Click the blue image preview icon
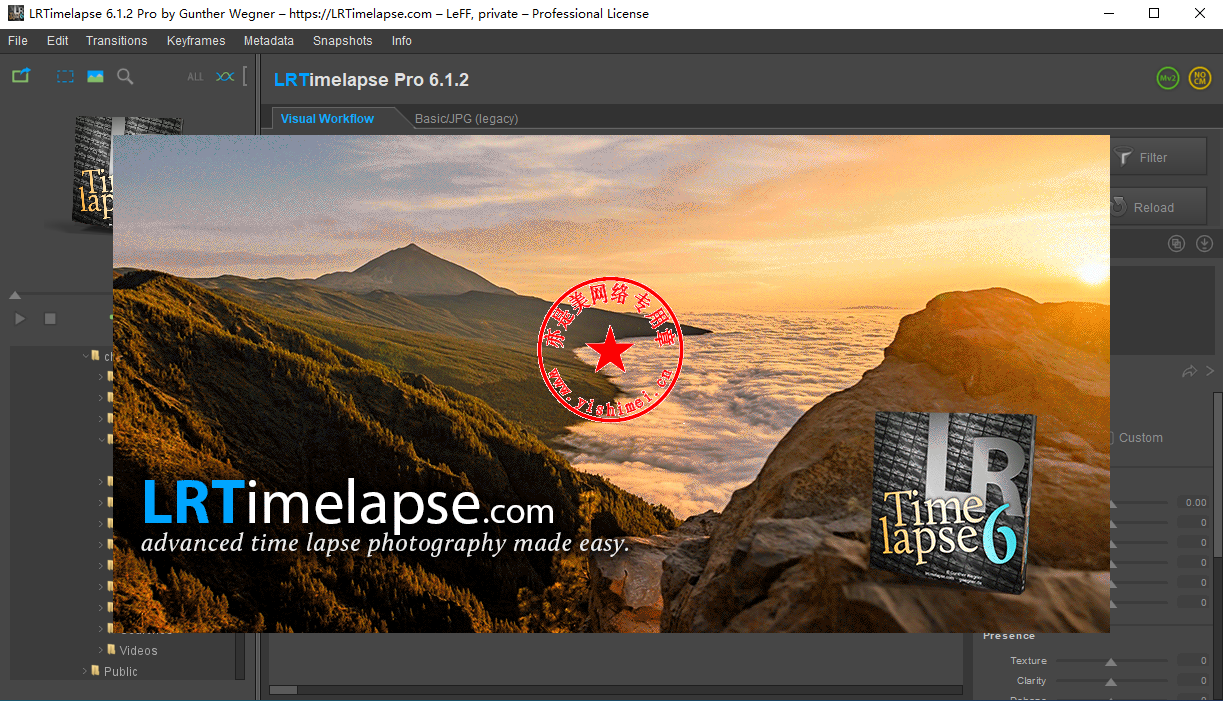The image size is (1223, 701). pos(95,76)
